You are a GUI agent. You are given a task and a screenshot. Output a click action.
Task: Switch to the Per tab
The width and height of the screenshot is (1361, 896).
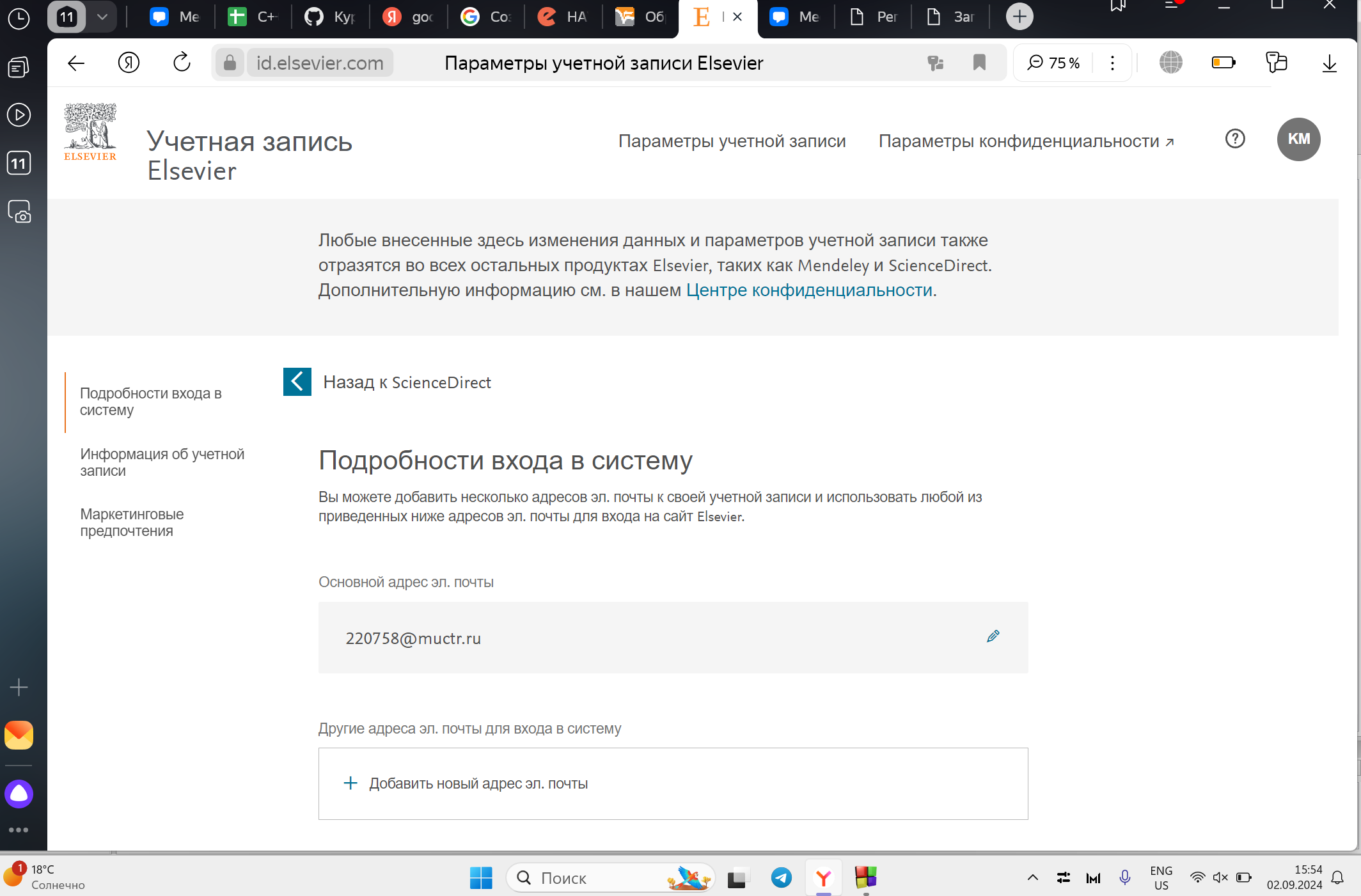873,17
